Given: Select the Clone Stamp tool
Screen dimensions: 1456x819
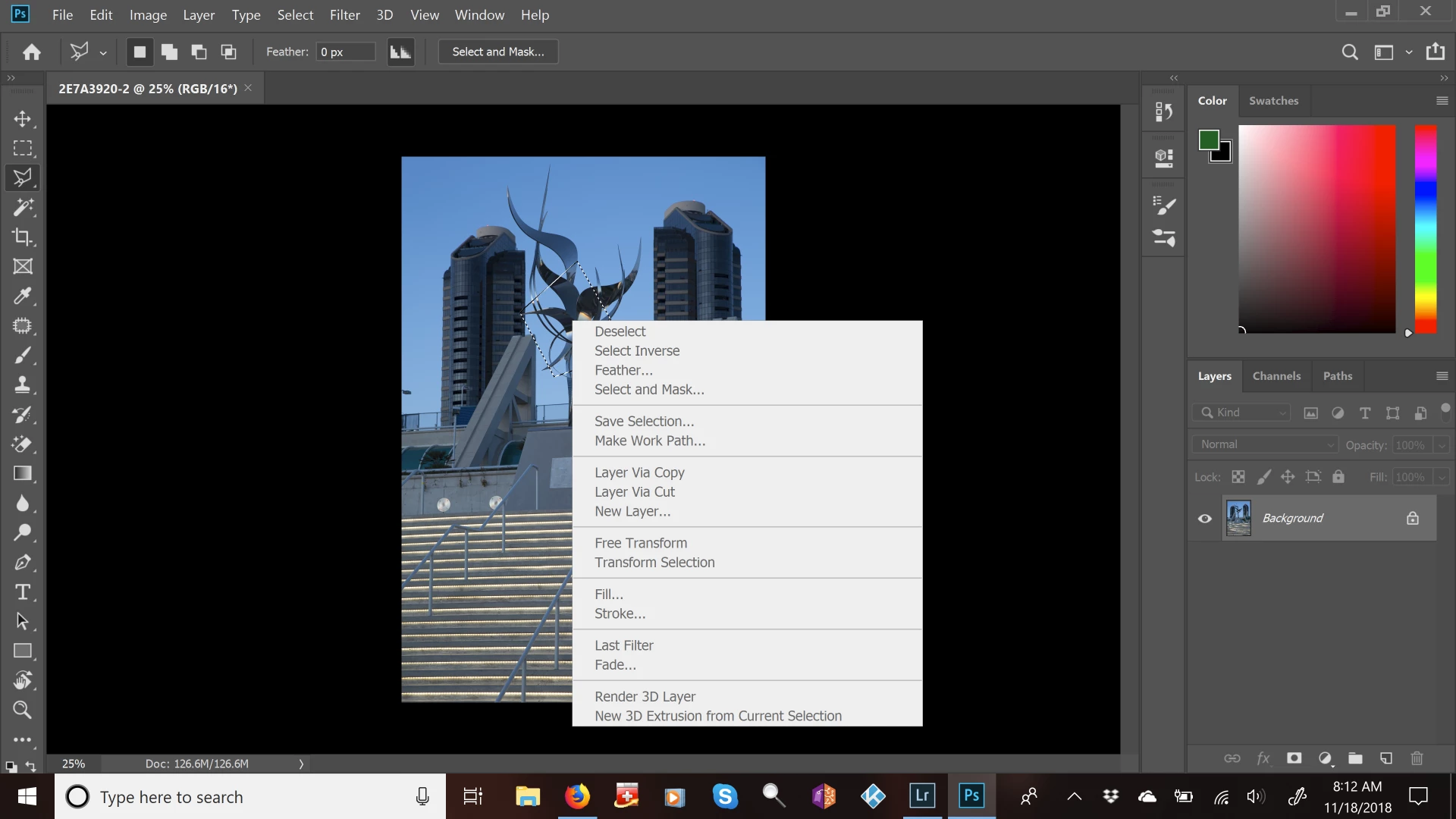Looking at the screenshot, I should (23, 384).
